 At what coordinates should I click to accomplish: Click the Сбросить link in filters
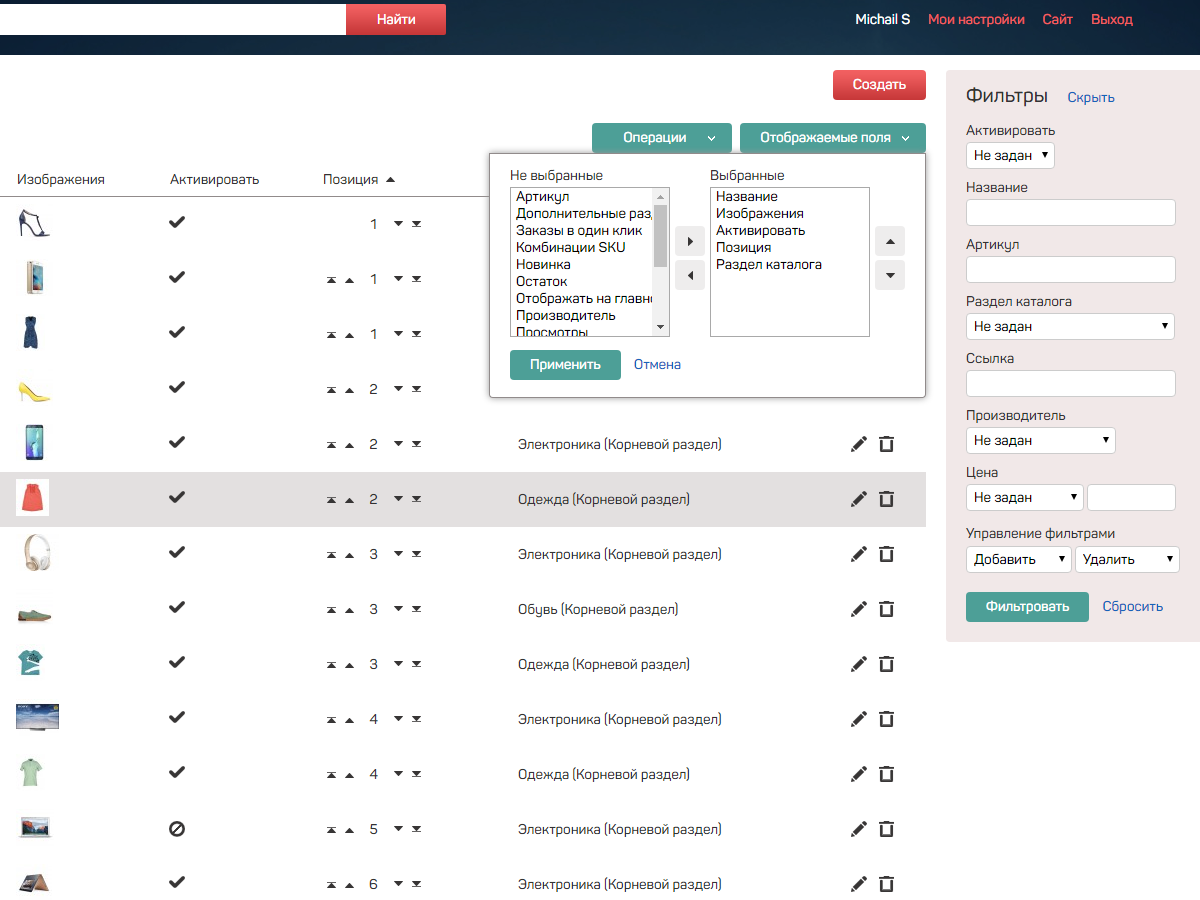pyautogui.click(x=1133, y=606)
